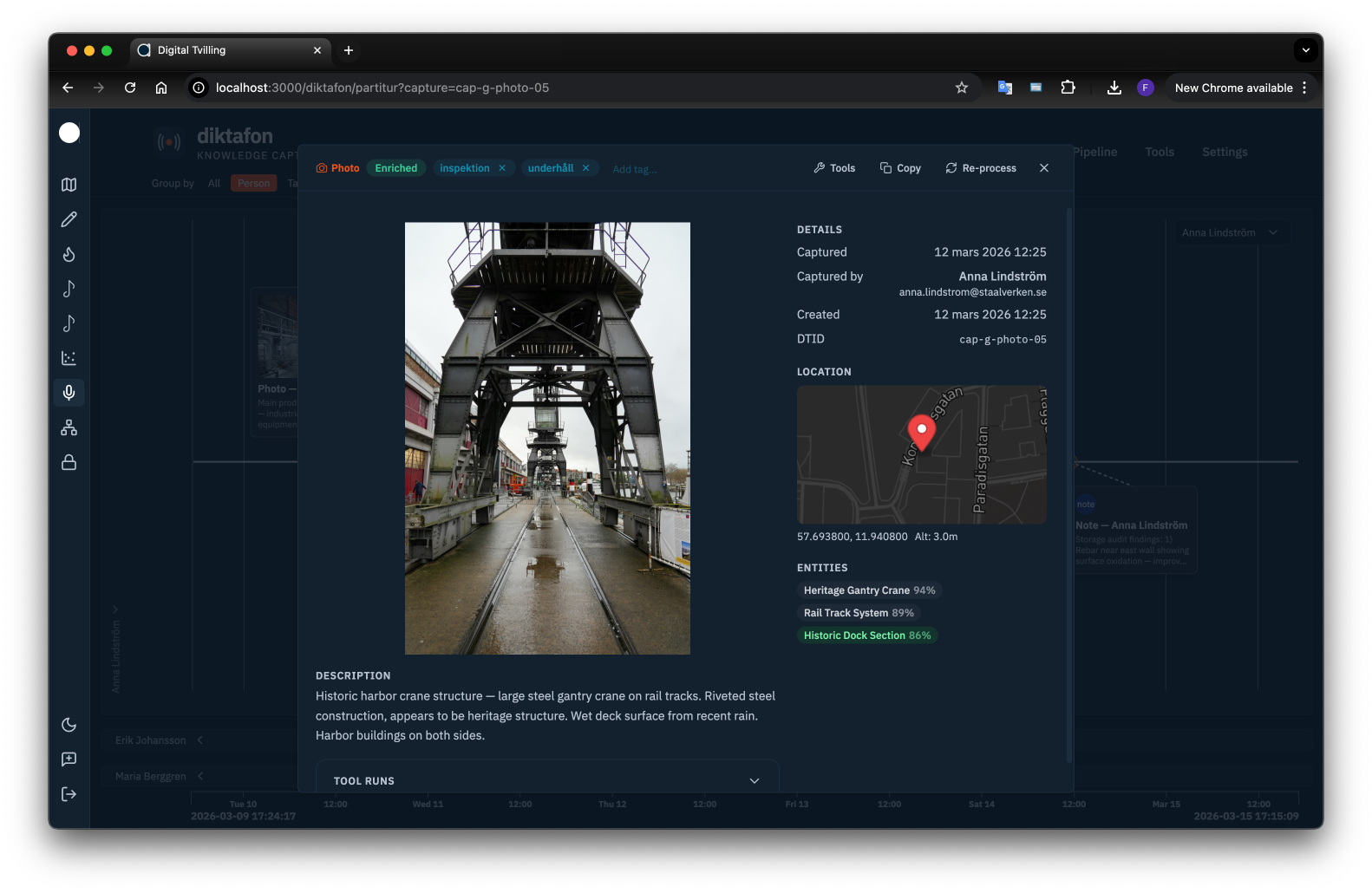The image size is (1372, 893).
Task: Re-process this photo capture
Action: [x=981, y=168]
